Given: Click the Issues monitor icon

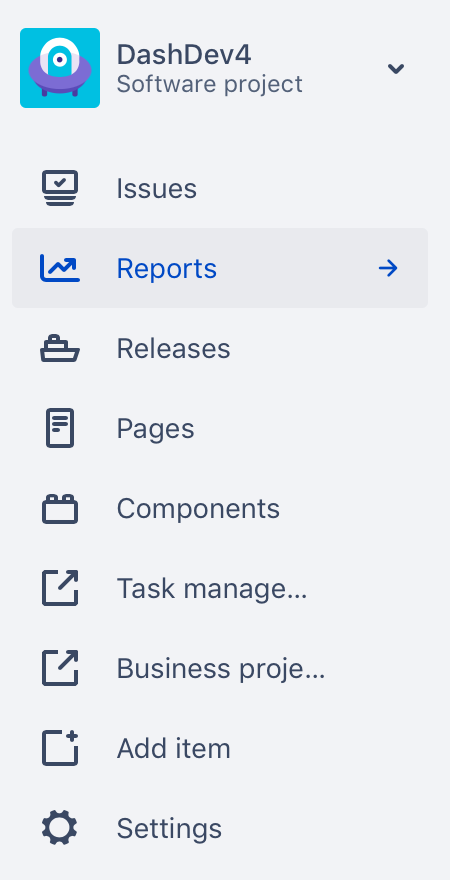Looking at the screenshot, I should [60, 188].
